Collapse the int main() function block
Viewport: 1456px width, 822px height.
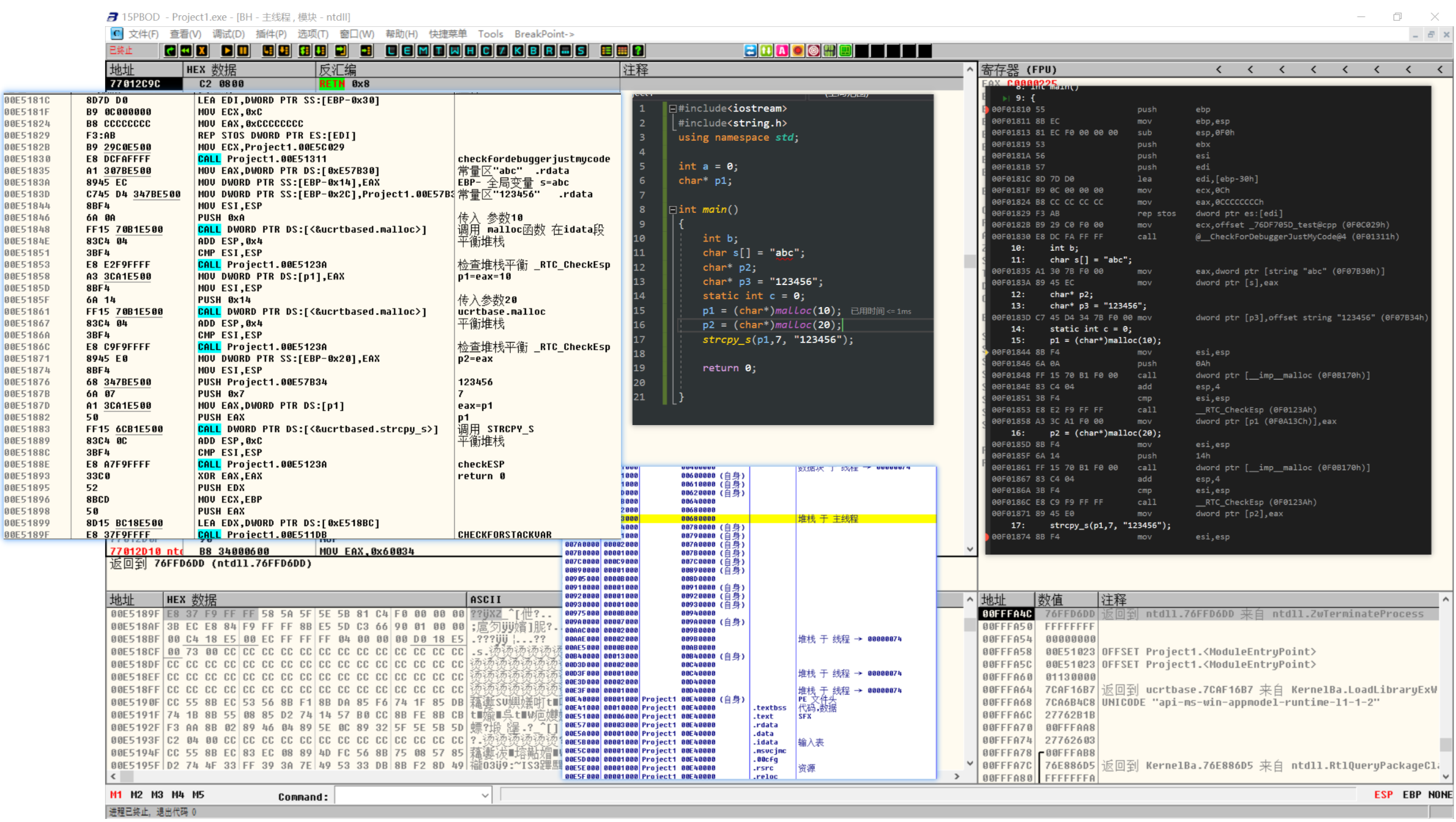[x=672, y=209]
